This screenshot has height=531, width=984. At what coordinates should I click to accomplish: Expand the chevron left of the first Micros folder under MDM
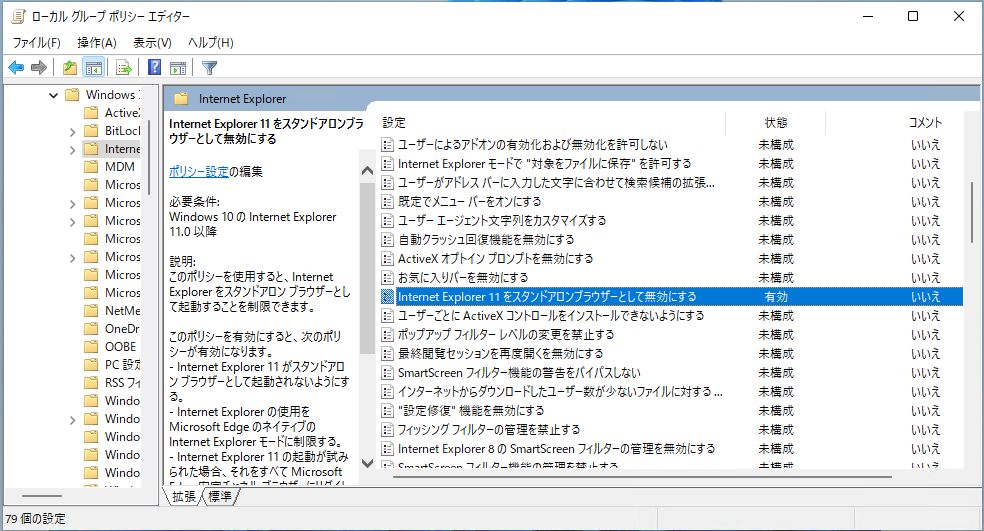pyautogui.click(x=72, y=204)
